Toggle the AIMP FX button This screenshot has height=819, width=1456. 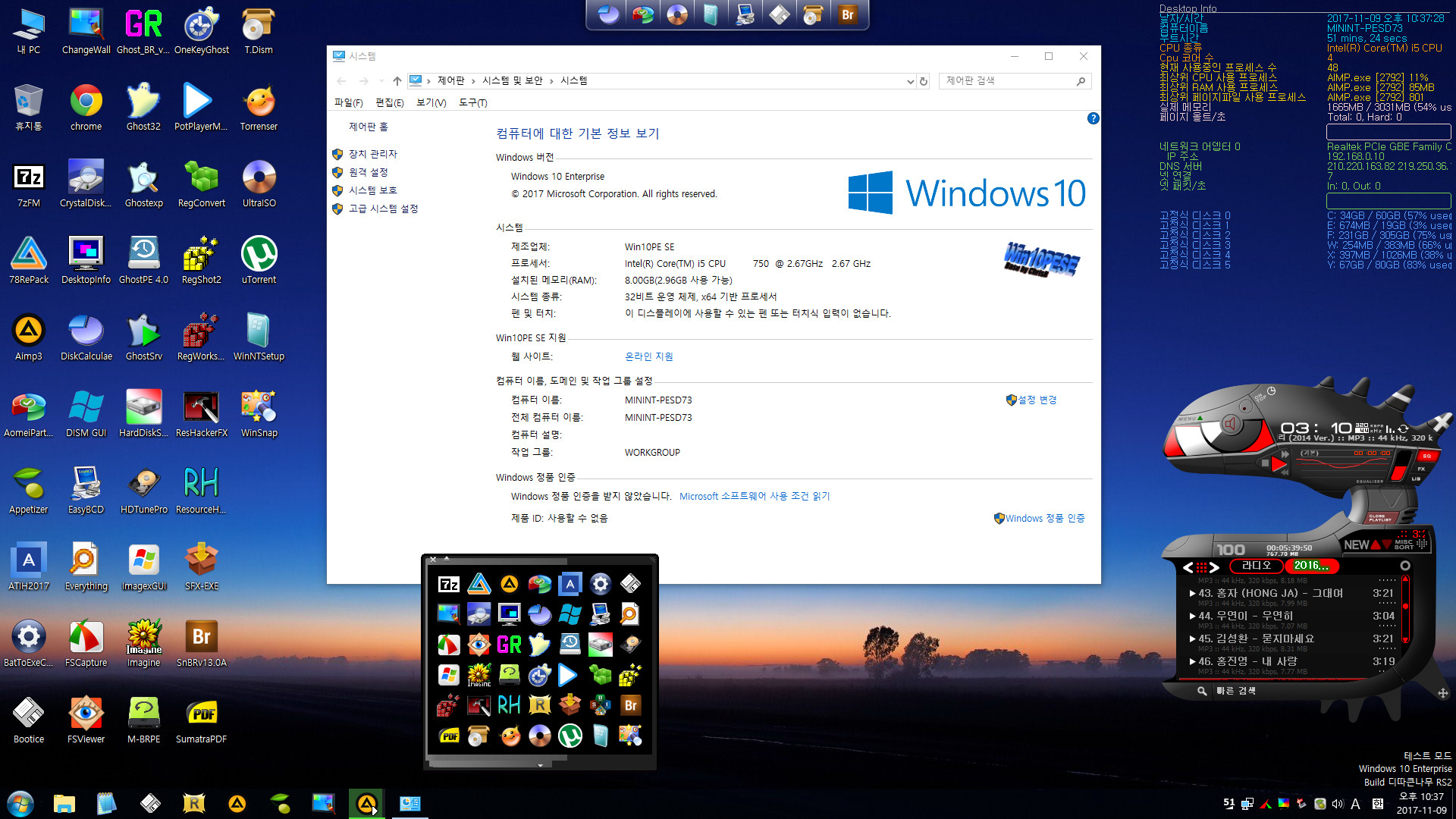click(x=1421, y=469)
